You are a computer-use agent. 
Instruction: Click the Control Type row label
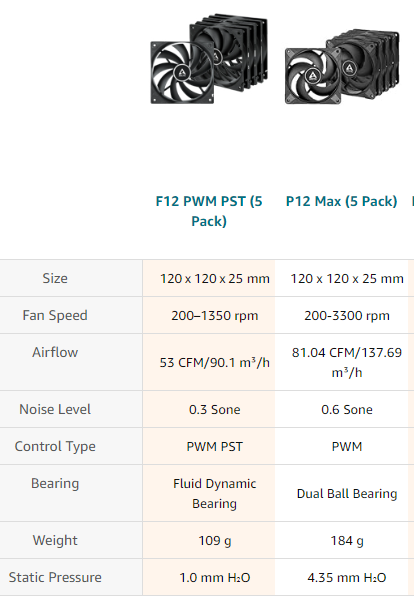[55, 446]
